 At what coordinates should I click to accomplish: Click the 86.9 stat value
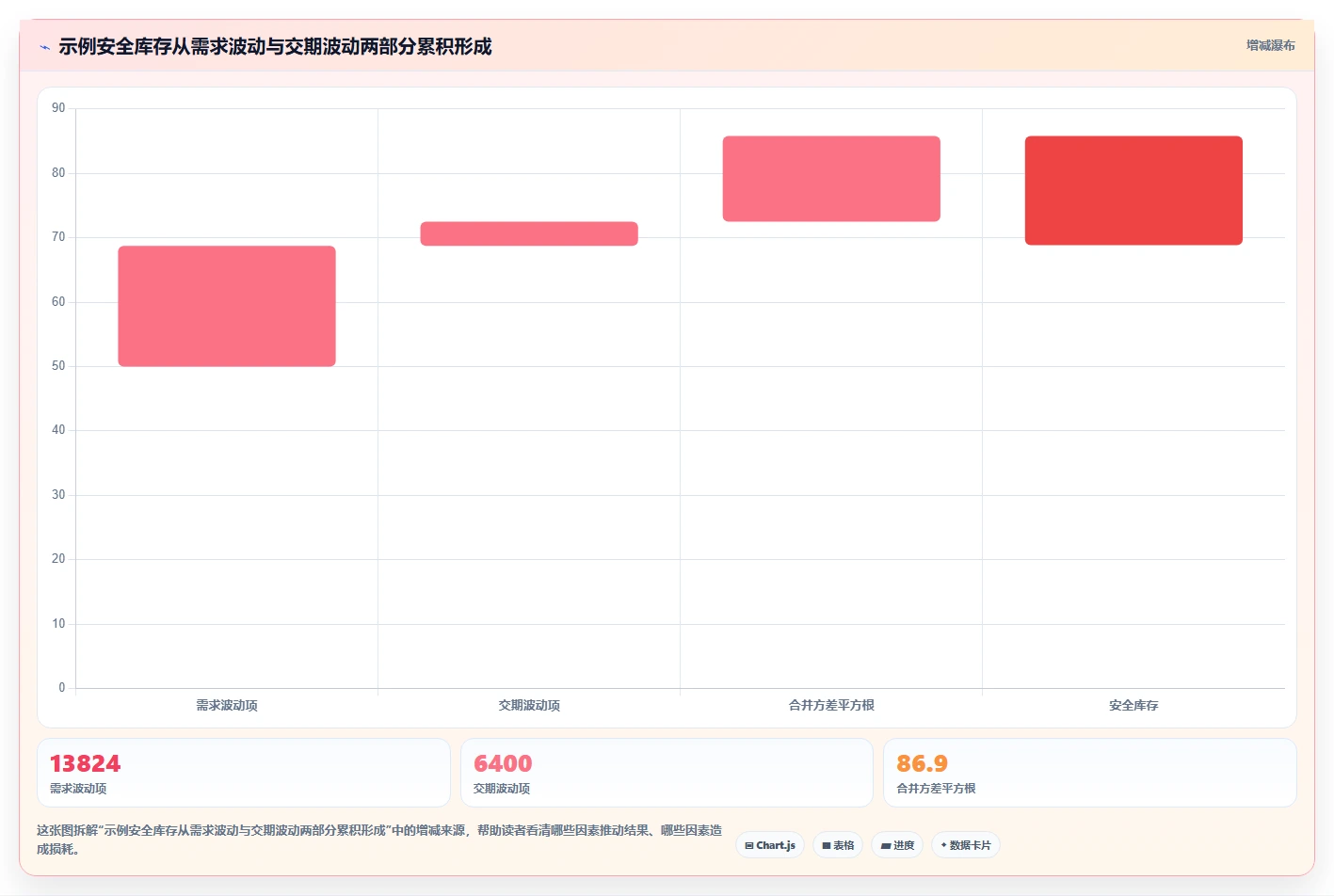pos(922,763)
